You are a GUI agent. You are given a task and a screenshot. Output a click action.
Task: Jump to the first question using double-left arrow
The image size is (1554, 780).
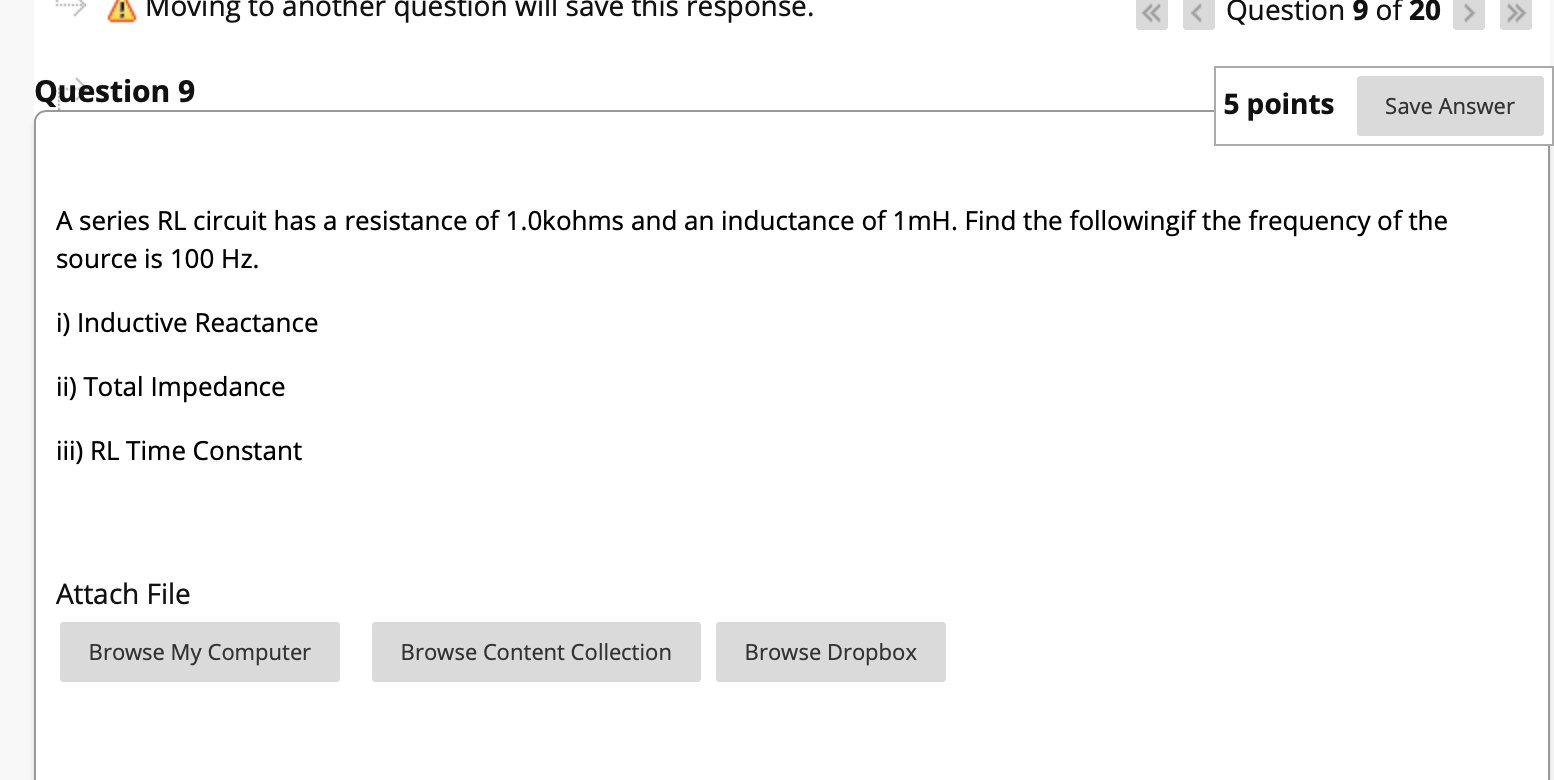click(x=1151, y=14)
